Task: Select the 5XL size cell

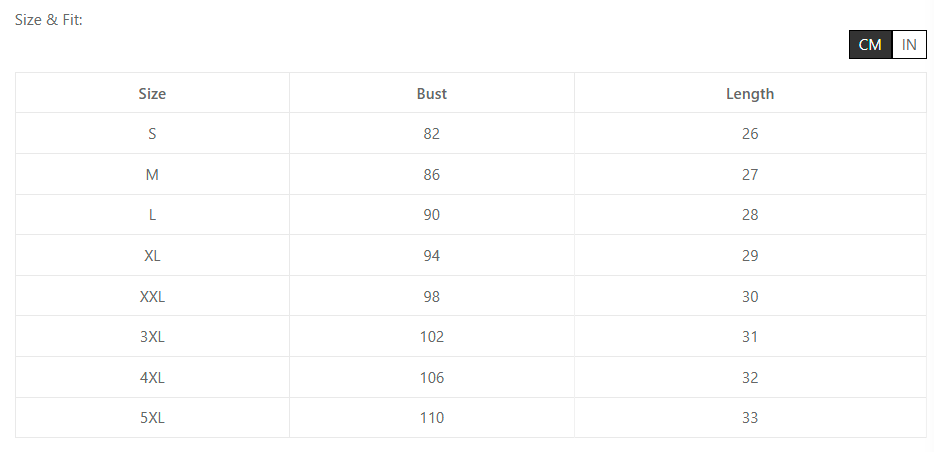Action: click(152, 418)
